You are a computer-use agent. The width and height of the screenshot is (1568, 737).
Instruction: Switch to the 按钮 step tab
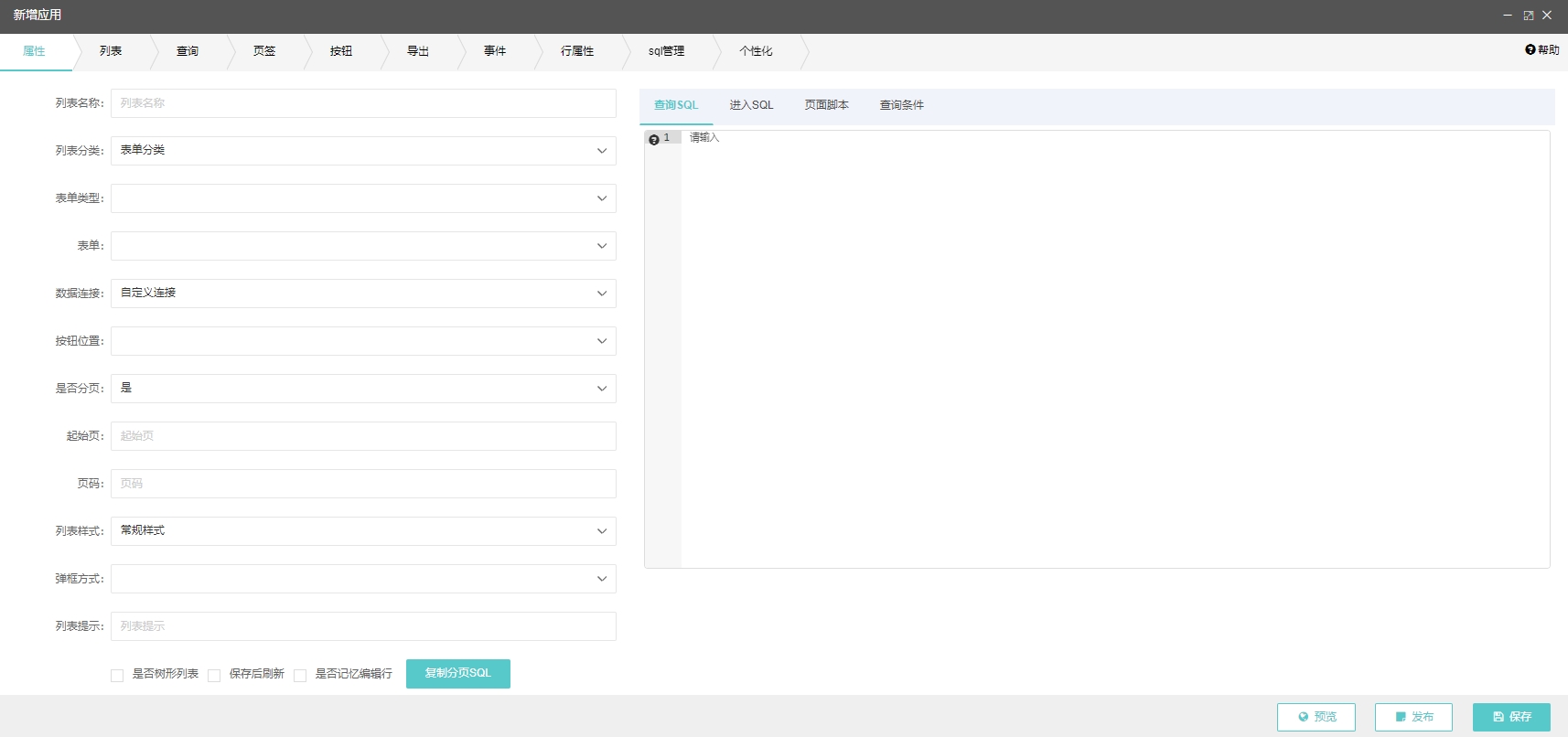click(341, 51)
